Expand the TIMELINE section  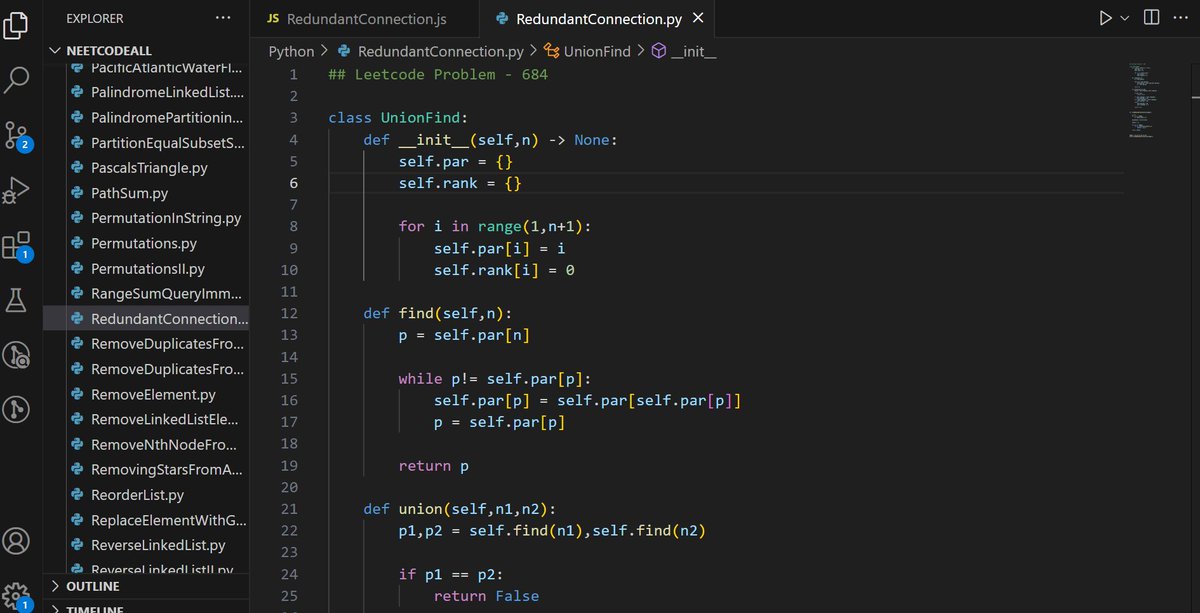(146, 608)
